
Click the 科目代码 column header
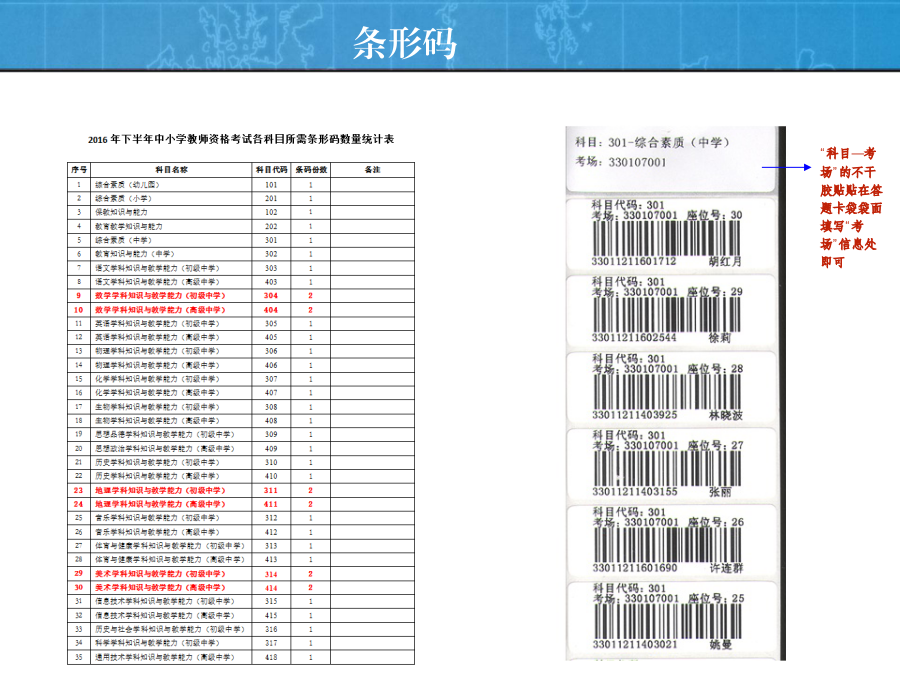click(271, 170)
